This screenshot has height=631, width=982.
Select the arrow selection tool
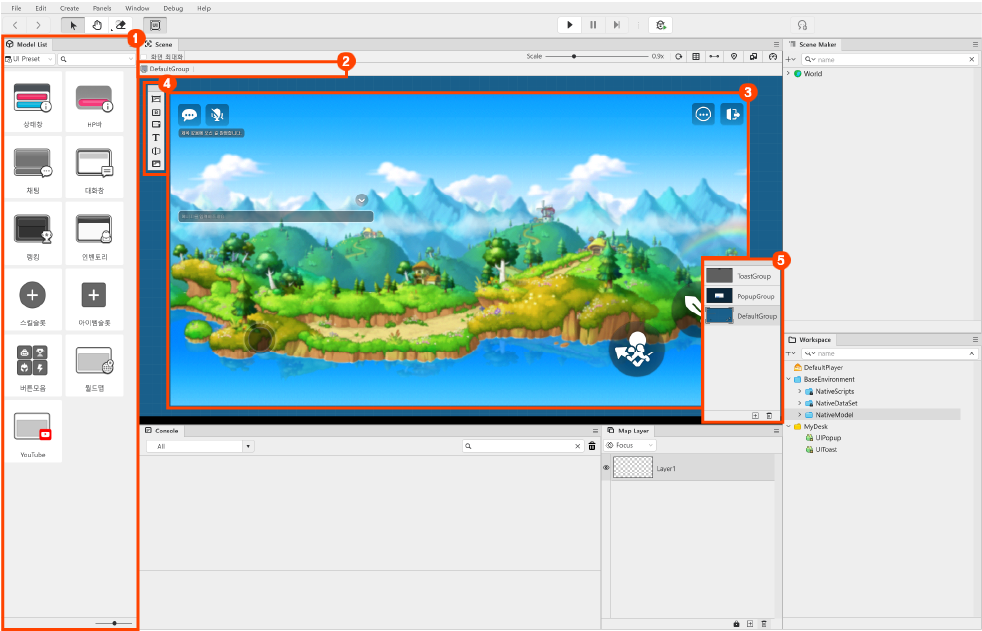(x=73, y=25)
